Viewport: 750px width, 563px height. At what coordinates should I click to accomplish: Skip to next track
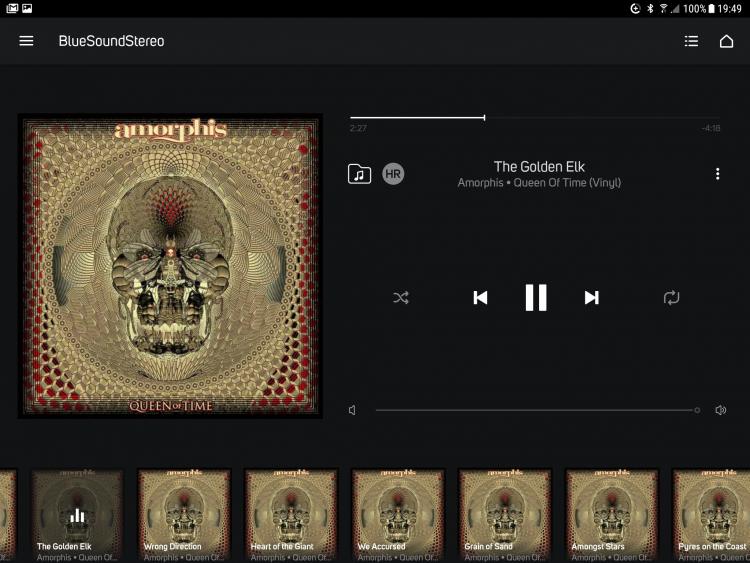(x=592, y=298)
